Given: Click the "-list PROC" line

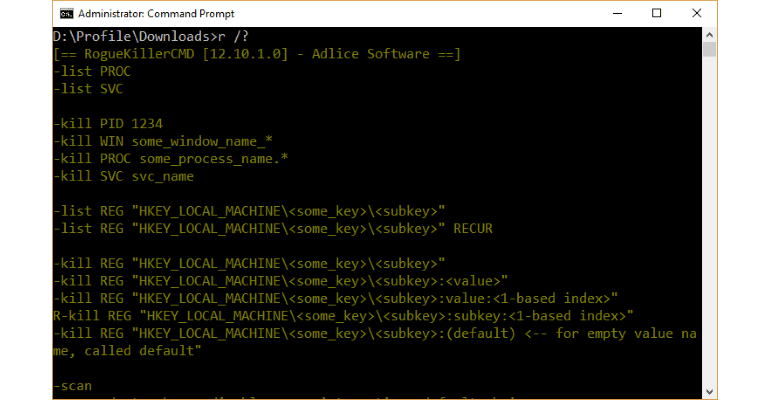Looking at the screenshot, I should tap(92, 72).
